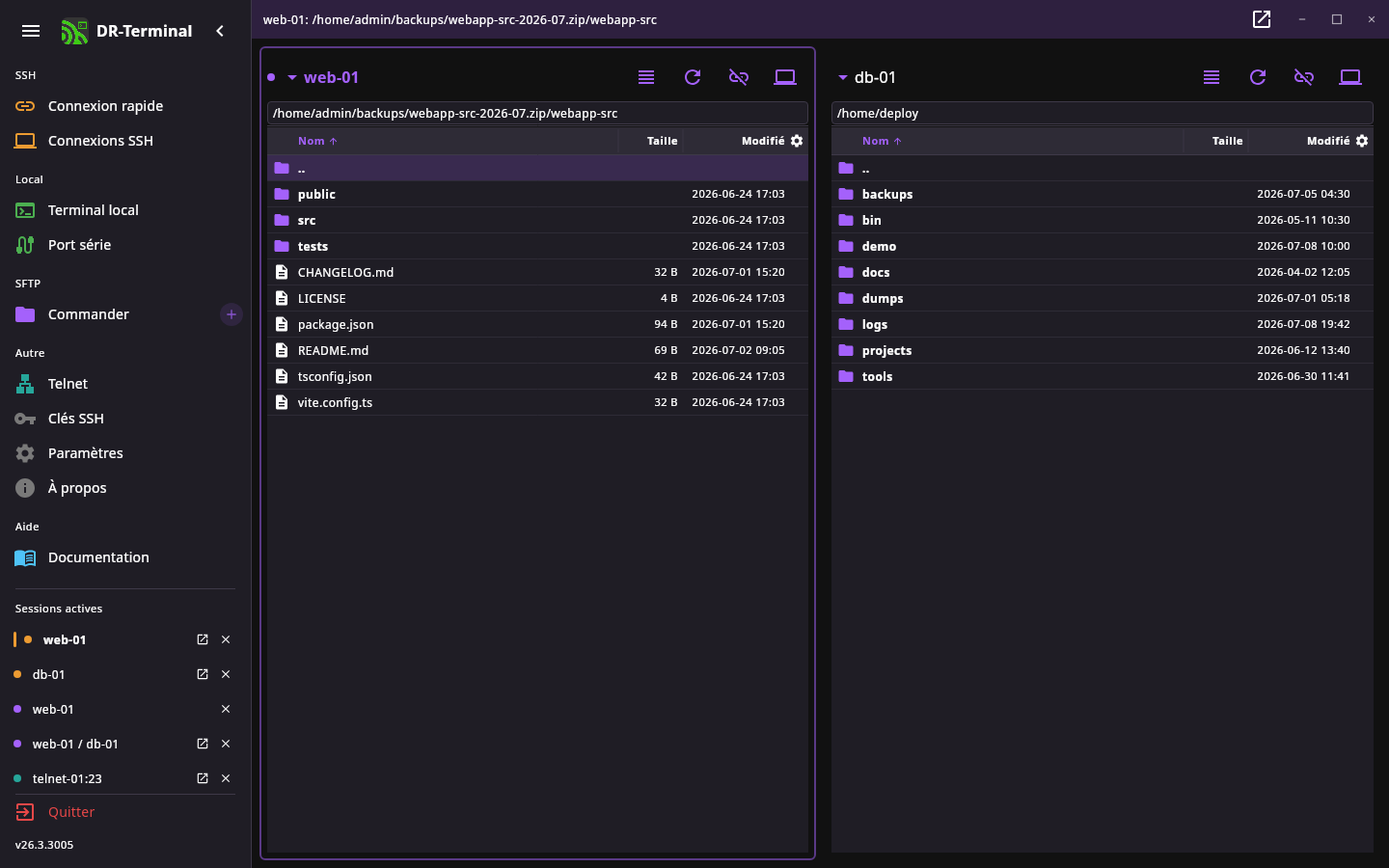This screenshot has height=868, width=1389.
Task: Expand the web-01 connection dropdown
Action: tap(292, 77)
